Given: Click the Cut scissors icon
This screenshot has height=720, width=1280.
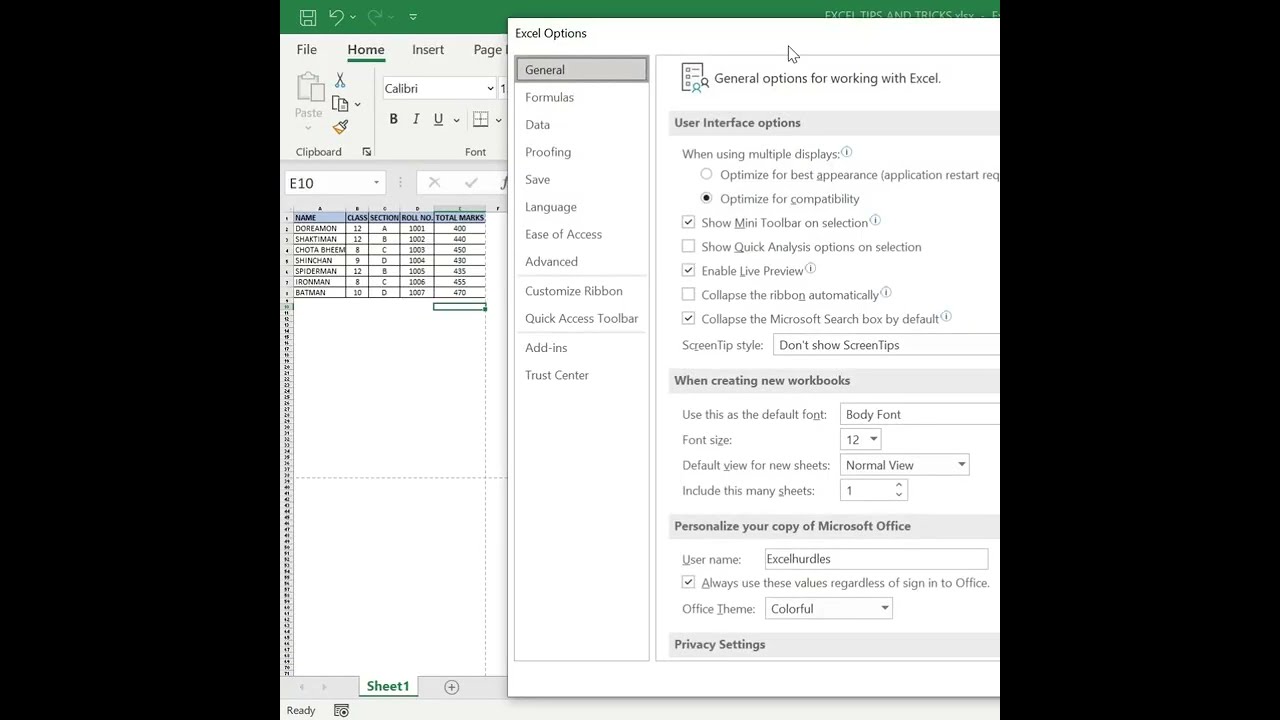Looking at the screenshot, I should [x=340, y=81].
